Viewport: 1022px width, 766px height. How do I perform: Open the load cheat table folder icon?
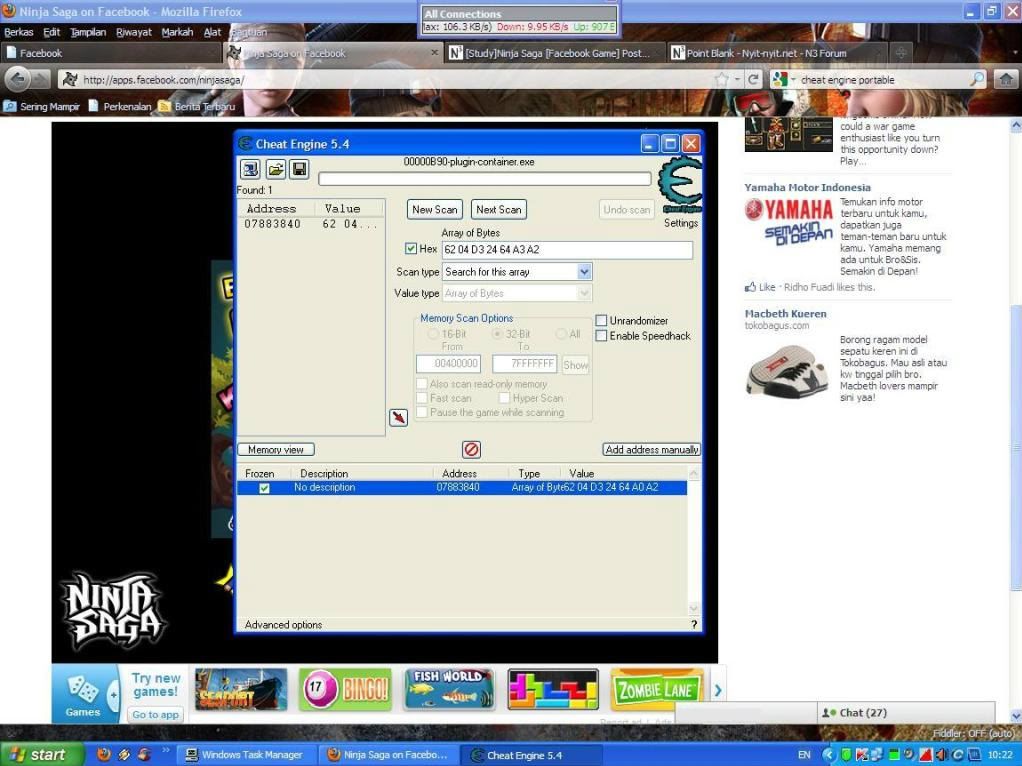[x=275, y=169]
